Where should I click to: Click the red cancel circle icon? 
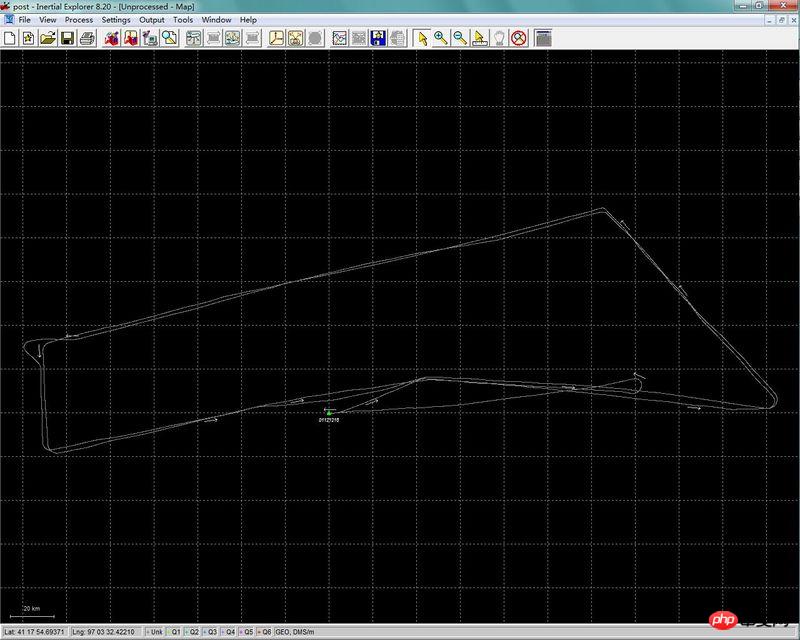click(518, 38)
